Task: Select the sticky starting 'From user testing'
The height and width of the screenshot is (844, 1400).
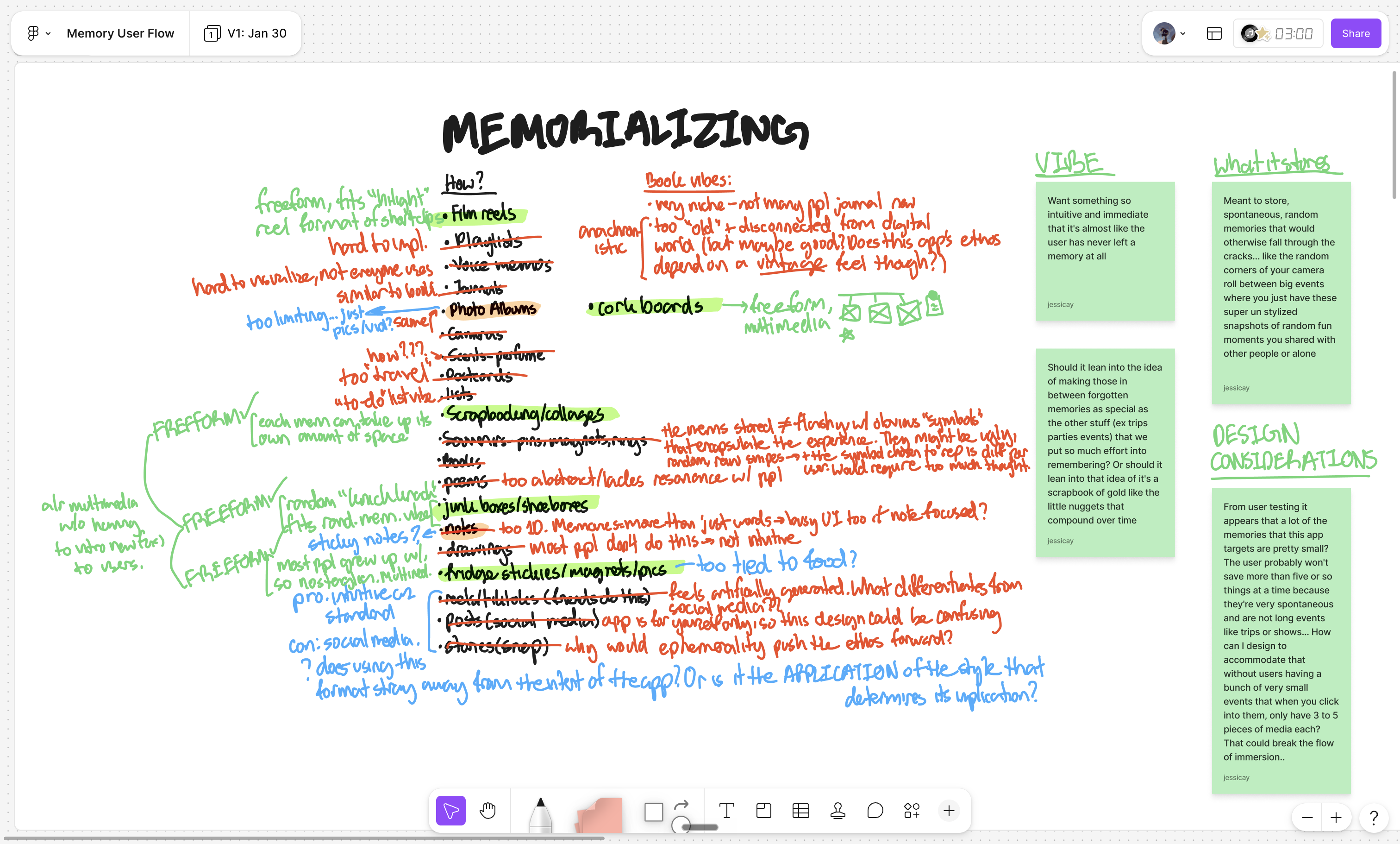Action: click(x=1281, y=641)
